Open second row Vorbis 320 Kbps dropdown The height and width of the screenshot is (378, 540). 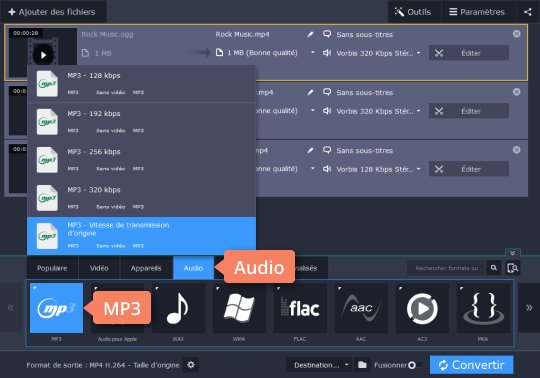click(418, 111)
